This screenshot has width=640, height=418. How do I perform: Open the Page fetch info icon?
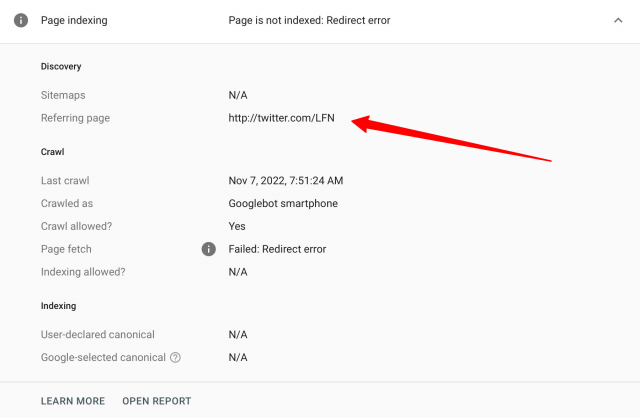pyautogui.click(x=209, y=249)
